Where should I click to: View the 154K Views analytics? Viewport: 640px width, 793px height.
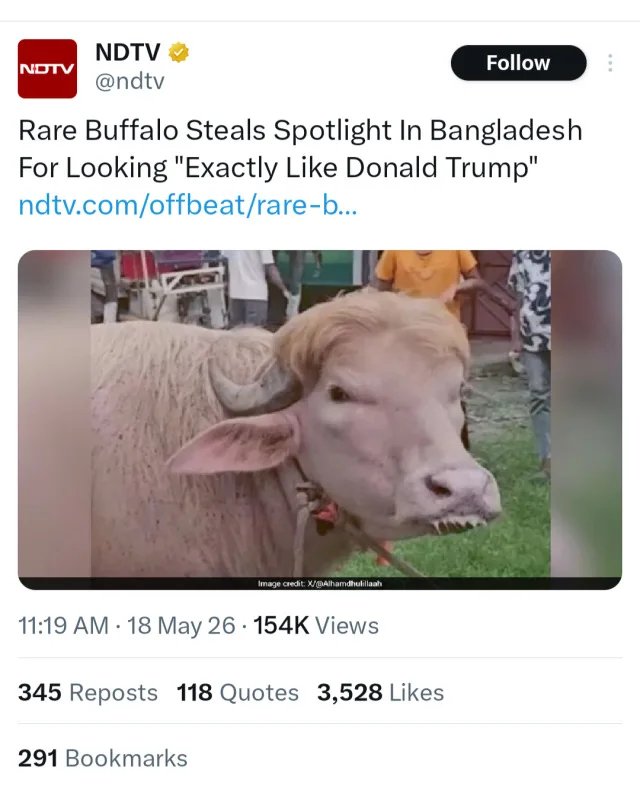[x=316, y=626]
